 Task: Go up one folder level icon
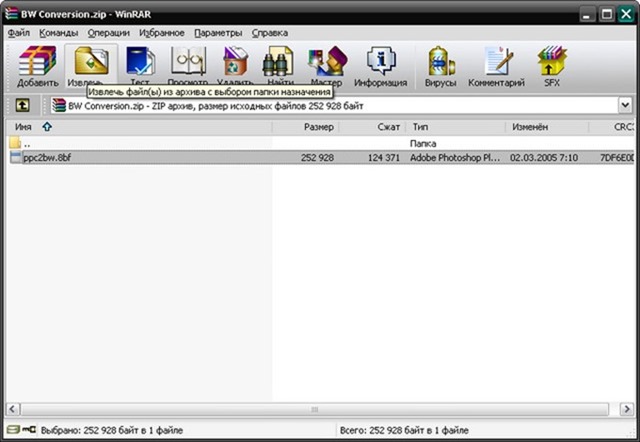click(22, 106)
